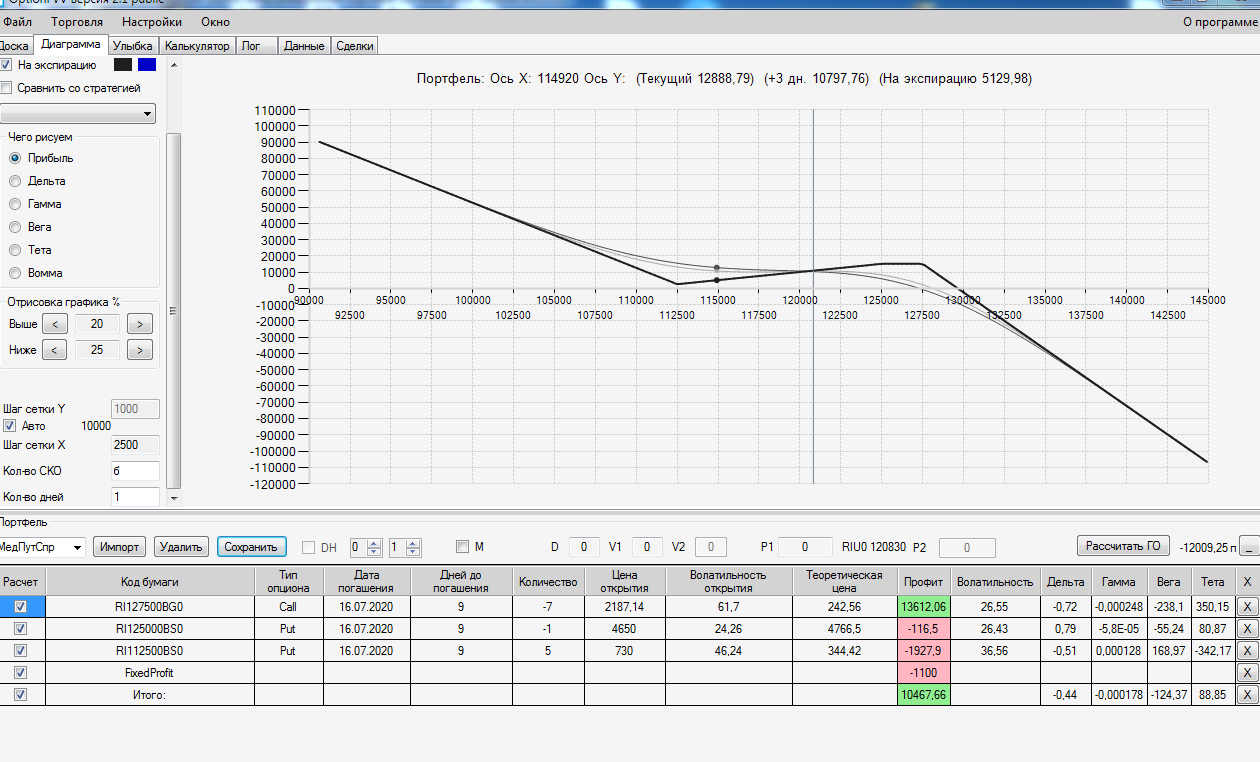The height and width of the screenshot is (762, 1260).
Task: Open the strategy comparison dropdown
Action: [79, 113]
